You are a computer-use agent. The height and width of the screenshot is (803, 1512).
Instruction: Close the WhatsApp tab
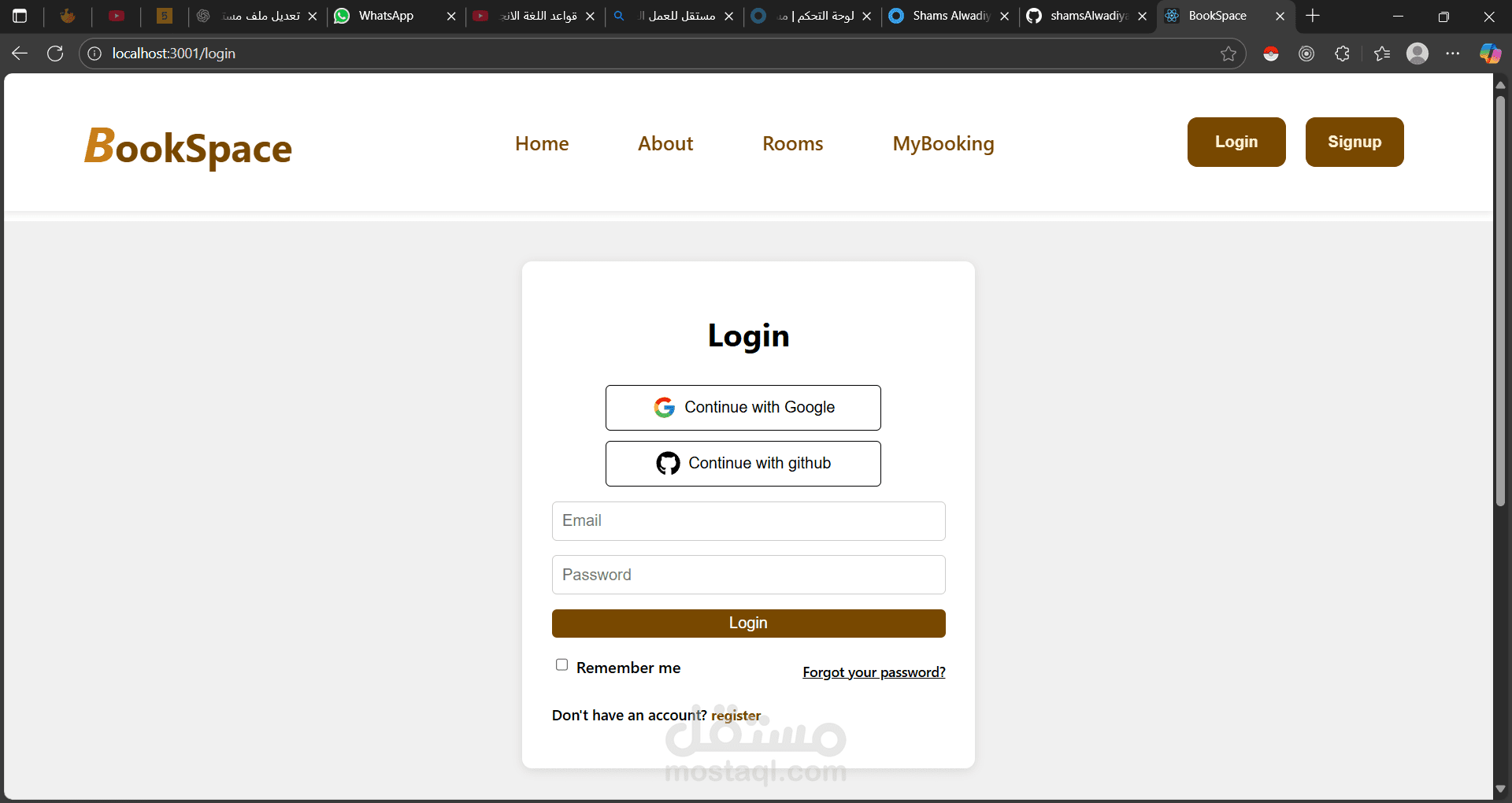coord(451,16)
